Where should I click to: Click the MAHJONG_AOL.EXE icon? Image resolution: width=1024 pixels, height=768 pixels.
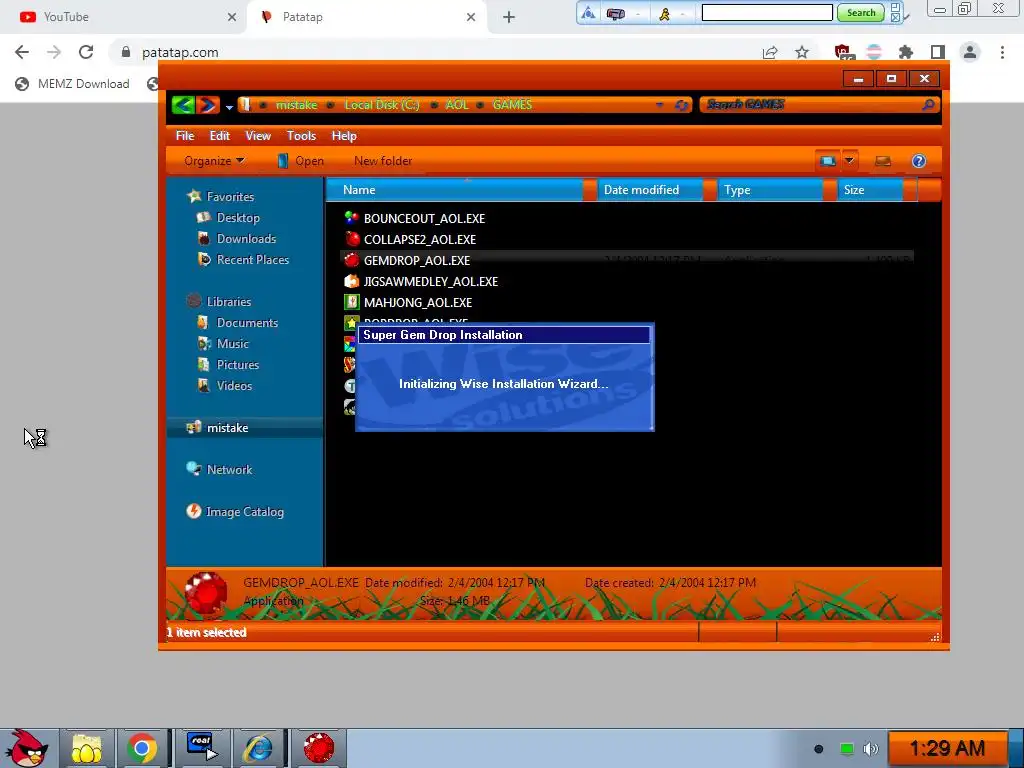pos(351,302)
